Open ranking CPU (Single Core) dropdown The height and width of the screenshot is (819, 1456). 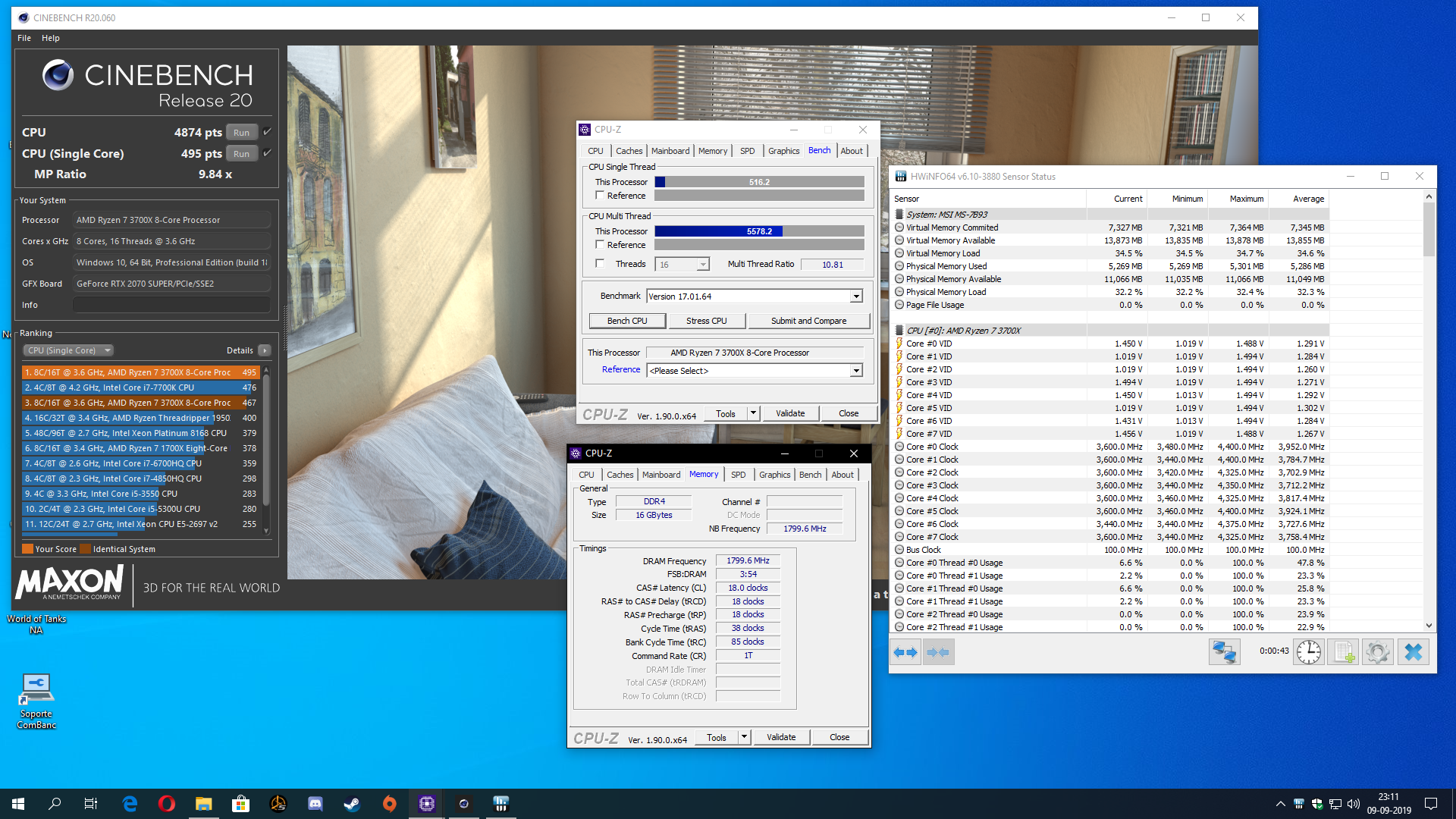[69, 350]
